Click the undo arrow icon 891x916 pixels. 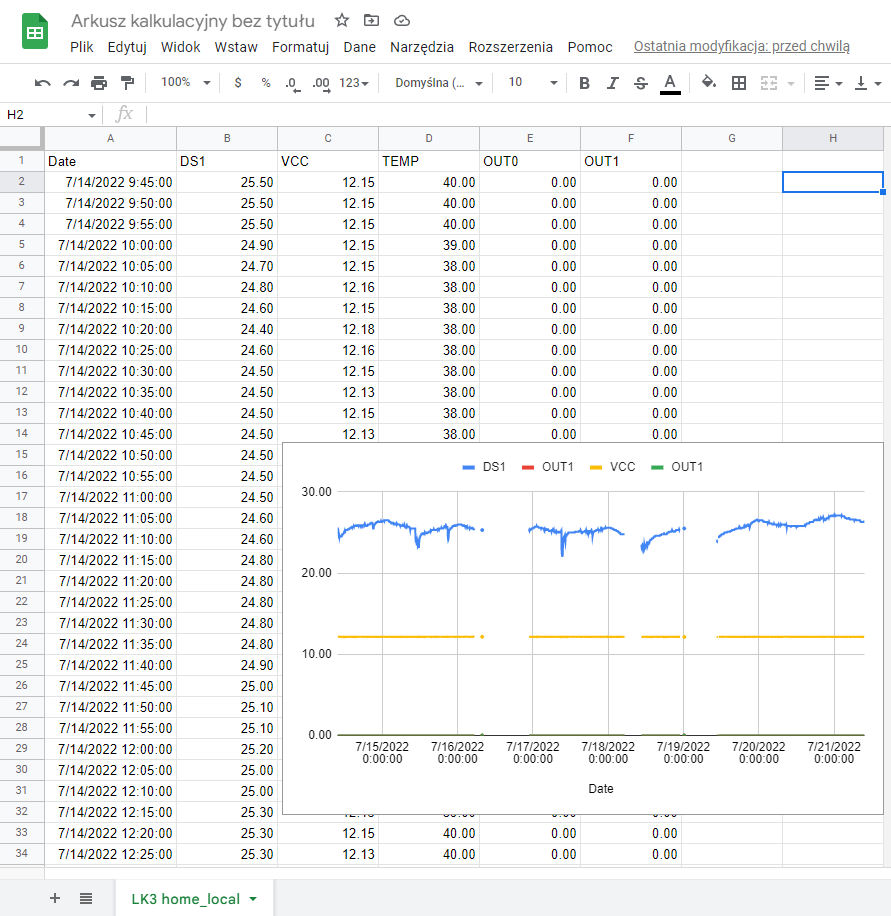click(42, 83)
